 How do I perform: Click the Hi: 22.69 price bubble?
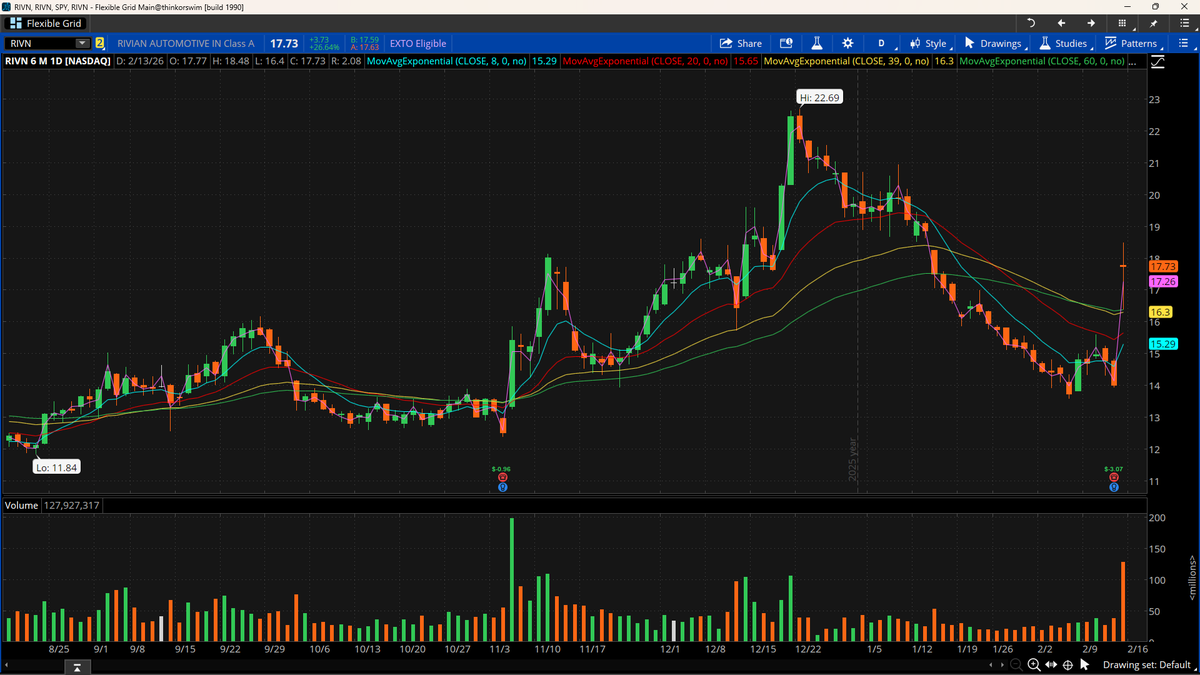(819, 97)
